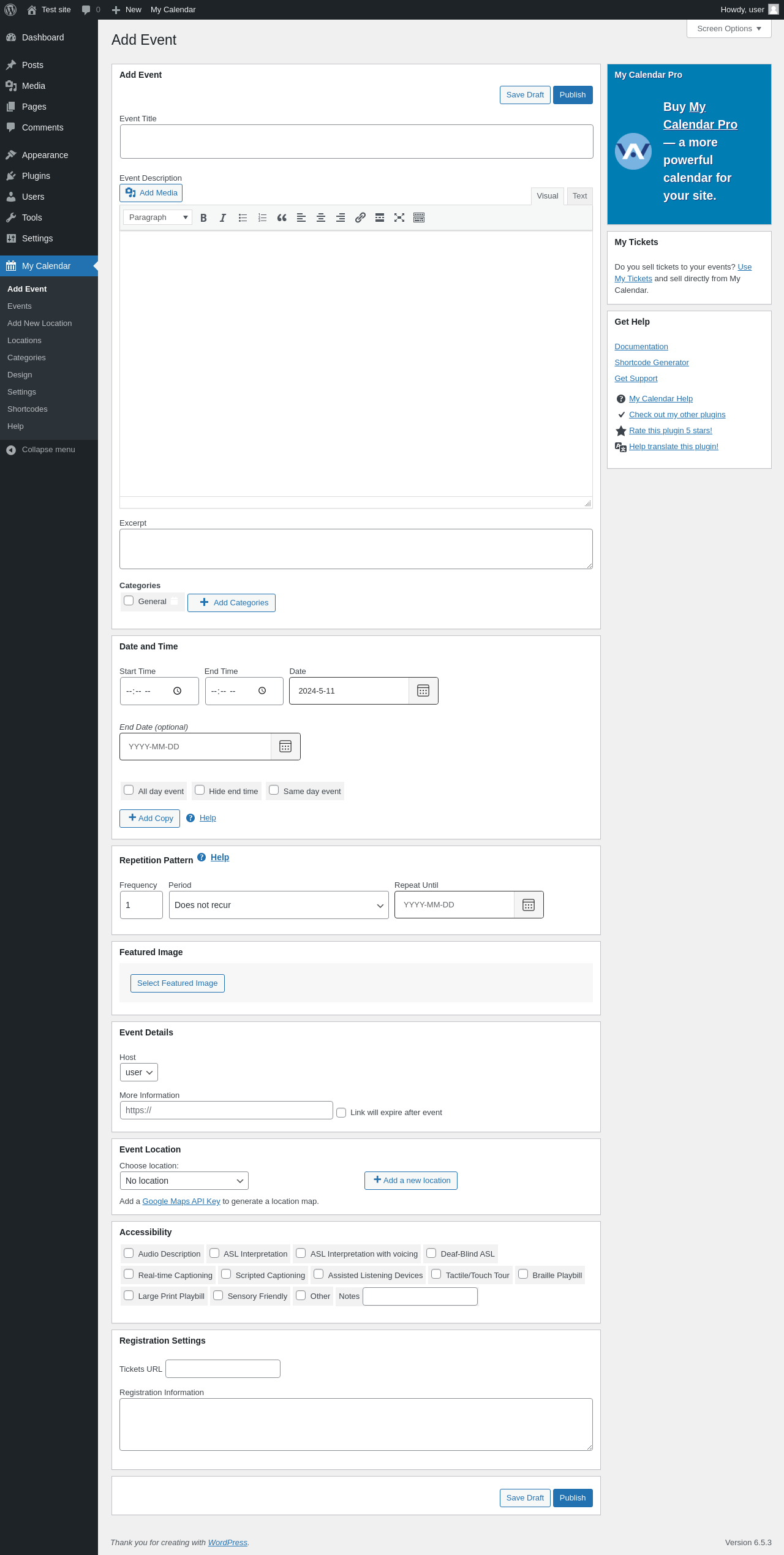
Task: Click the Event Title input field
Action: click(x=356, y=142)
